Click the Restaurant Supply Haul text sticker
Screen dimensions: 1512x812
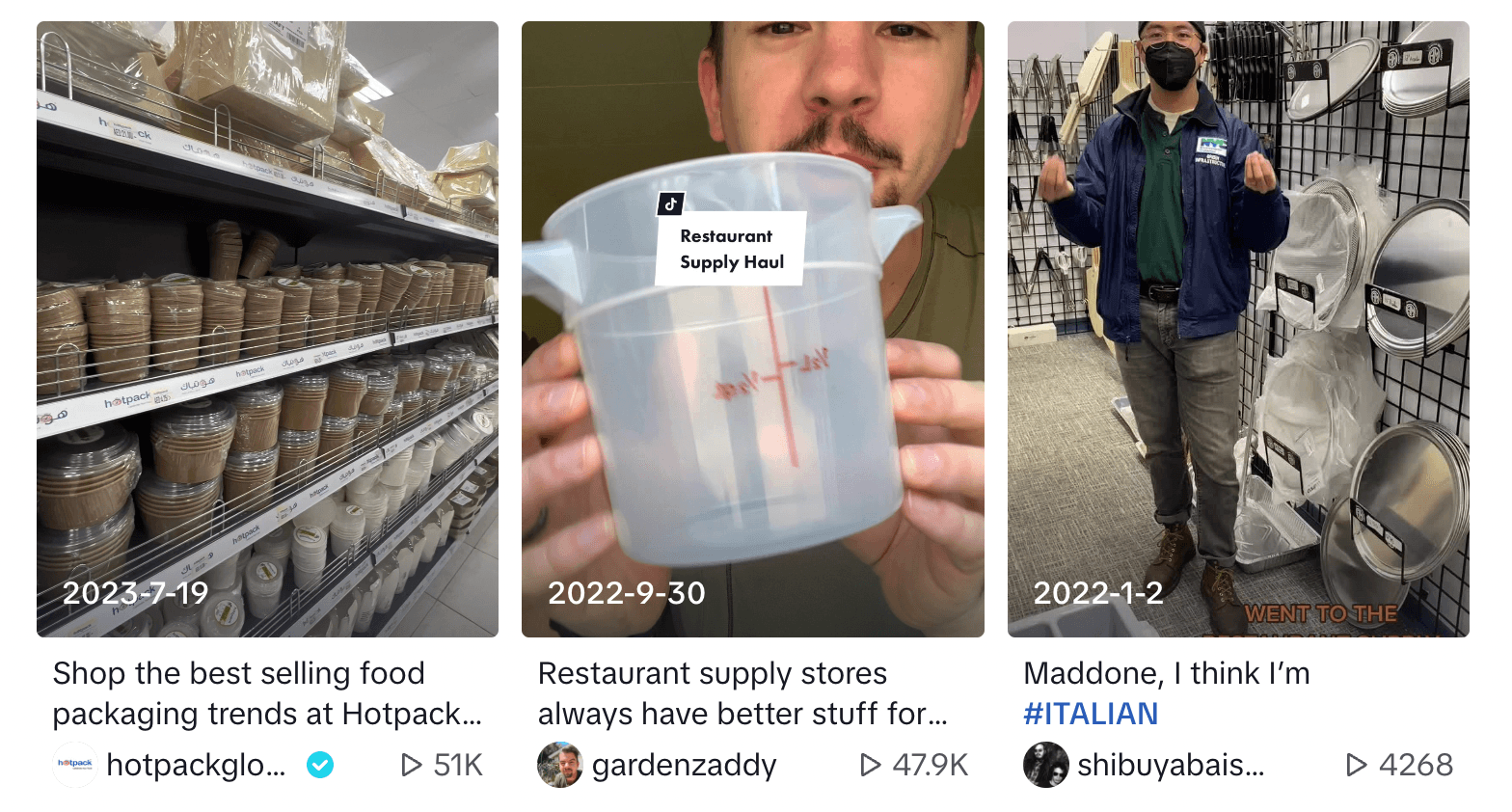tap(731, 249)
